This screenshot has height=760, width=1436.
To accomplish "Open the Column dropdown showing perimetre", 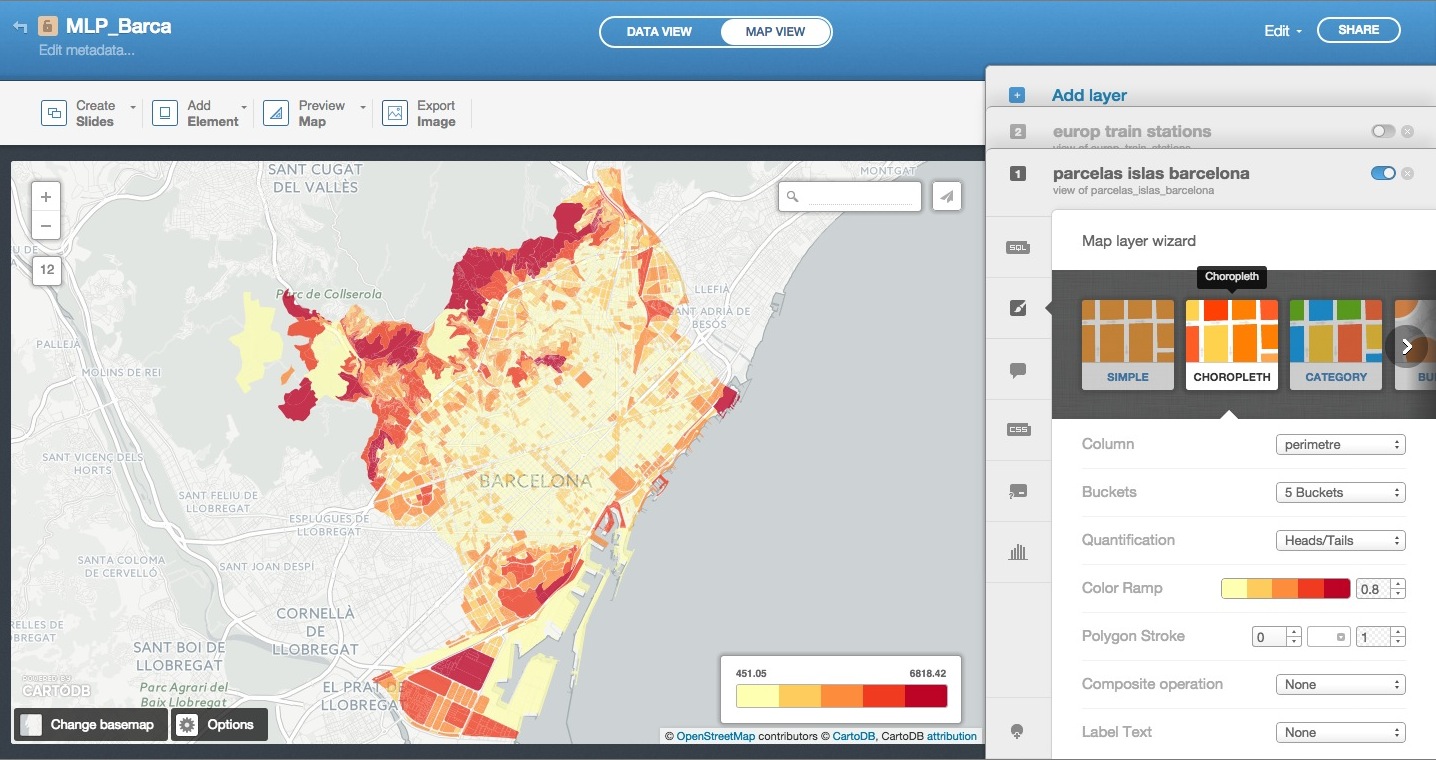I will tap(1340, 444).
